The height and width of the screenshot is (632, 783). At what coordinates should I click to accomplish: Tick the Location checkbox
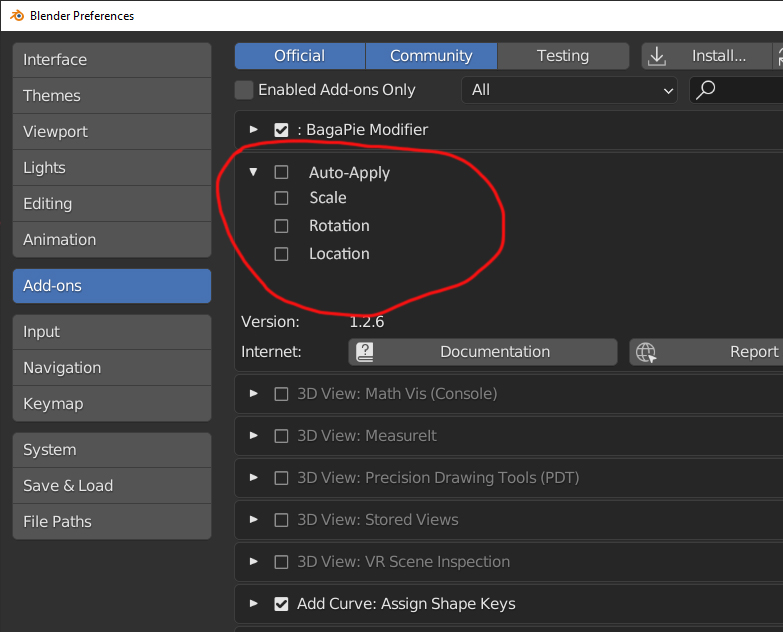pos(281,254)
